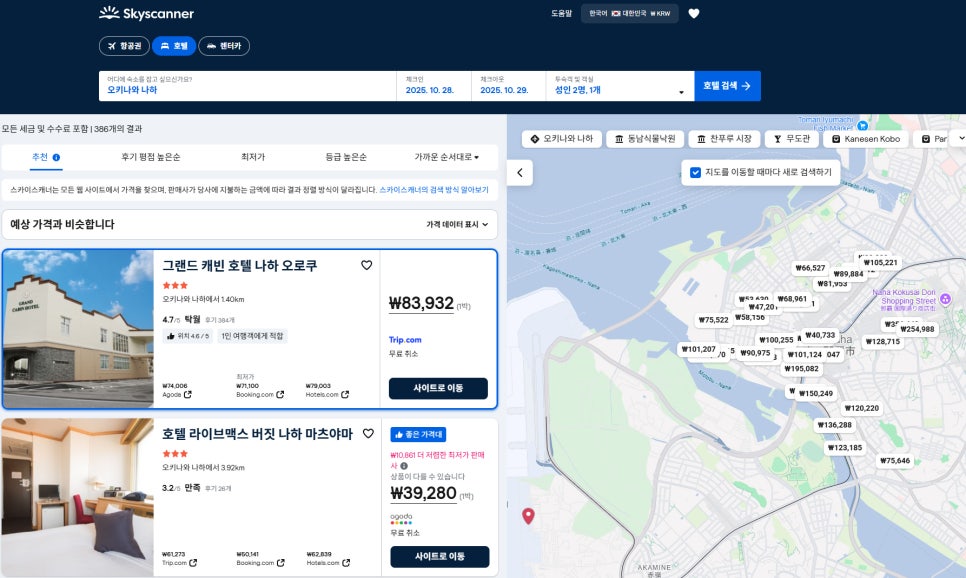This screenshot has height=578, width=966.
Task: Click red location pin on map
Action: 528,516
